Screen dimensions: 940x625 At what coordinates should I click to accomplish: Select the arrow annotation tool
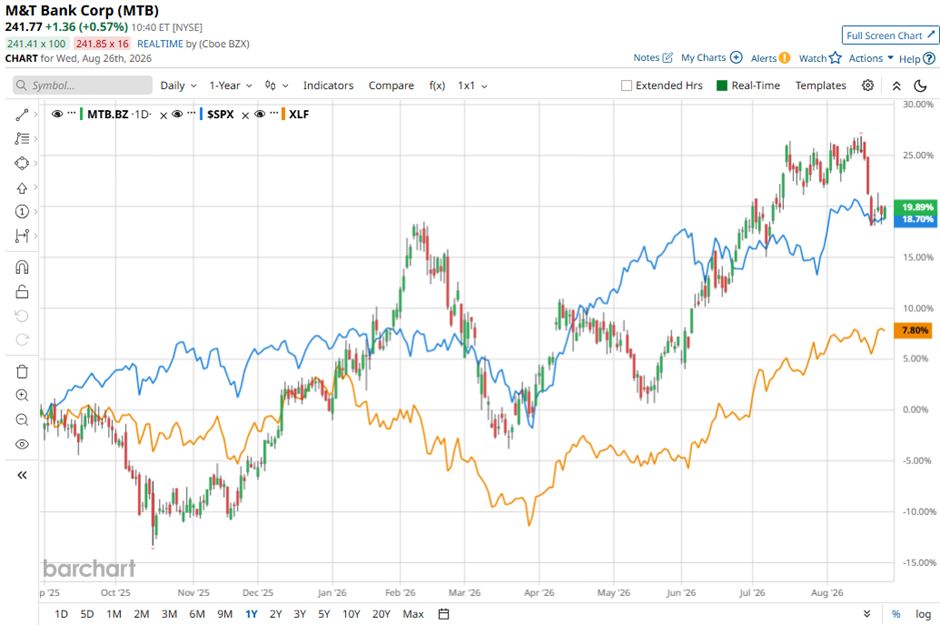(x=22, y=188)
